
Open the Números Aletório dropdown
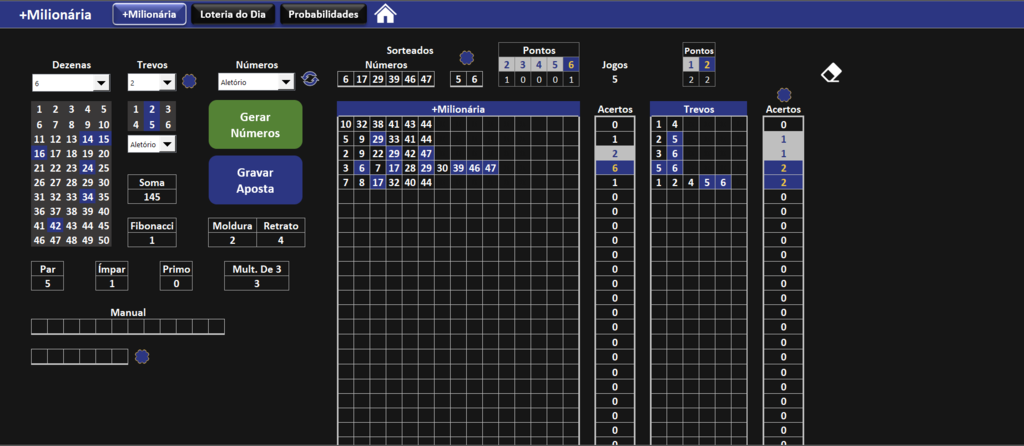[286, 82]
